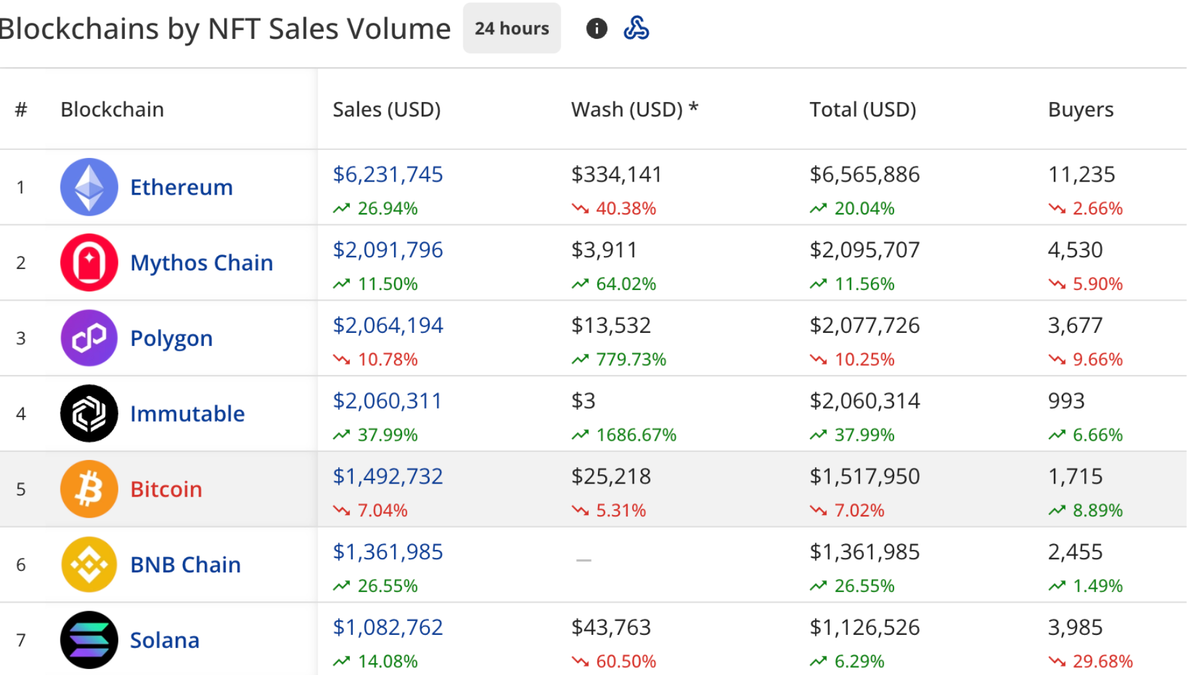This screenshot has width=1200, height=675.
Task: Click the Ethereum logo icon
Action: click(x=89, y=187)
